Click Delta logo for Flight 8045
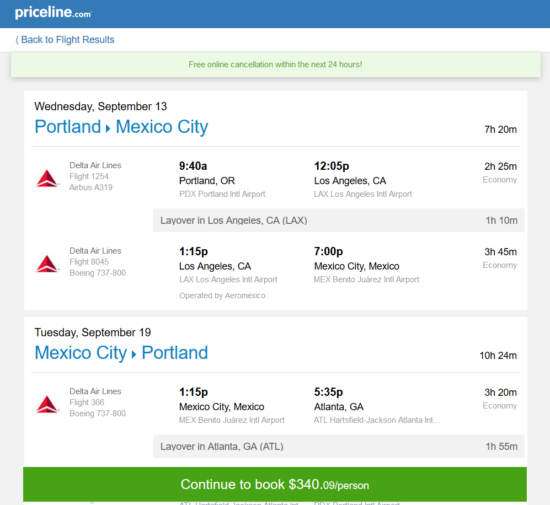 pos(47,263)
